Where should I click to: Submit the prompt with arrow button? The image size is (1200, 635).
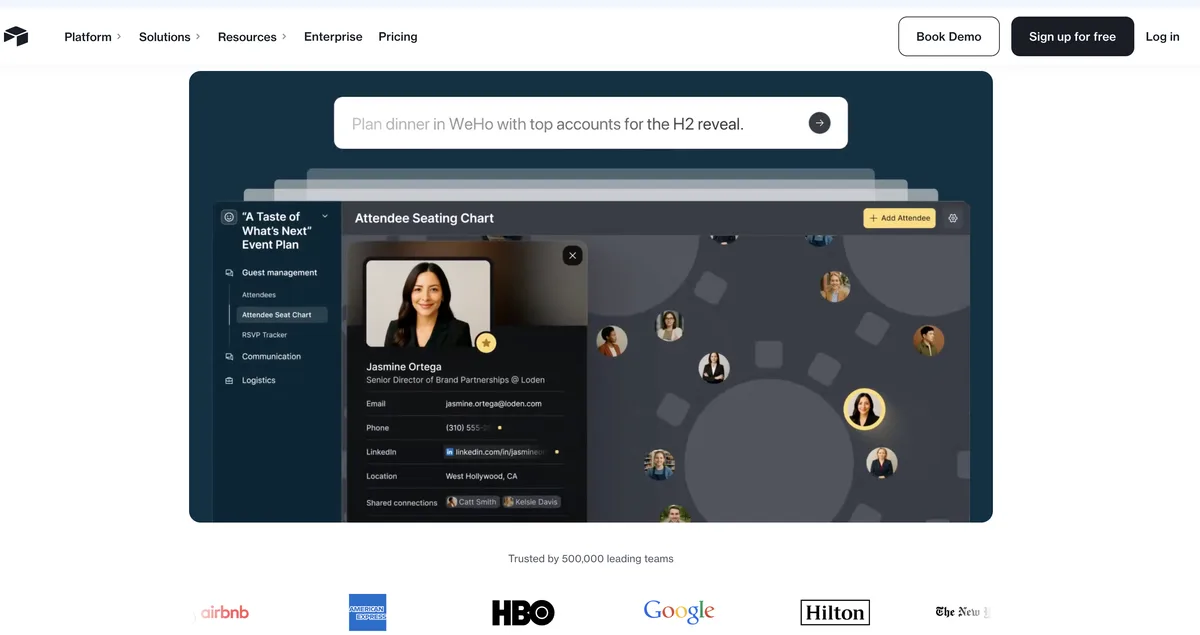coord(819,123)
